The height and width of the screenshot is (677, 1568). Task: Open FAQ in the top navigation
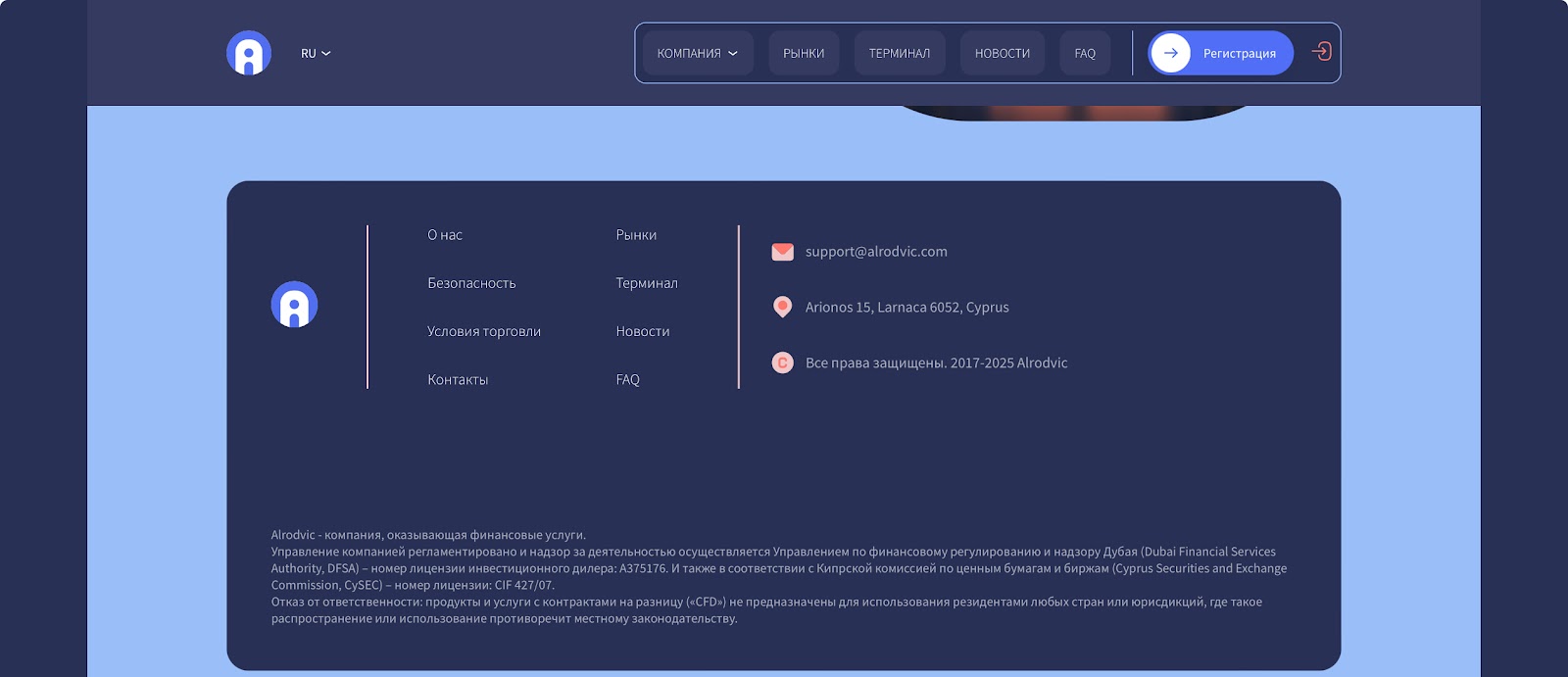(1085, 53)
